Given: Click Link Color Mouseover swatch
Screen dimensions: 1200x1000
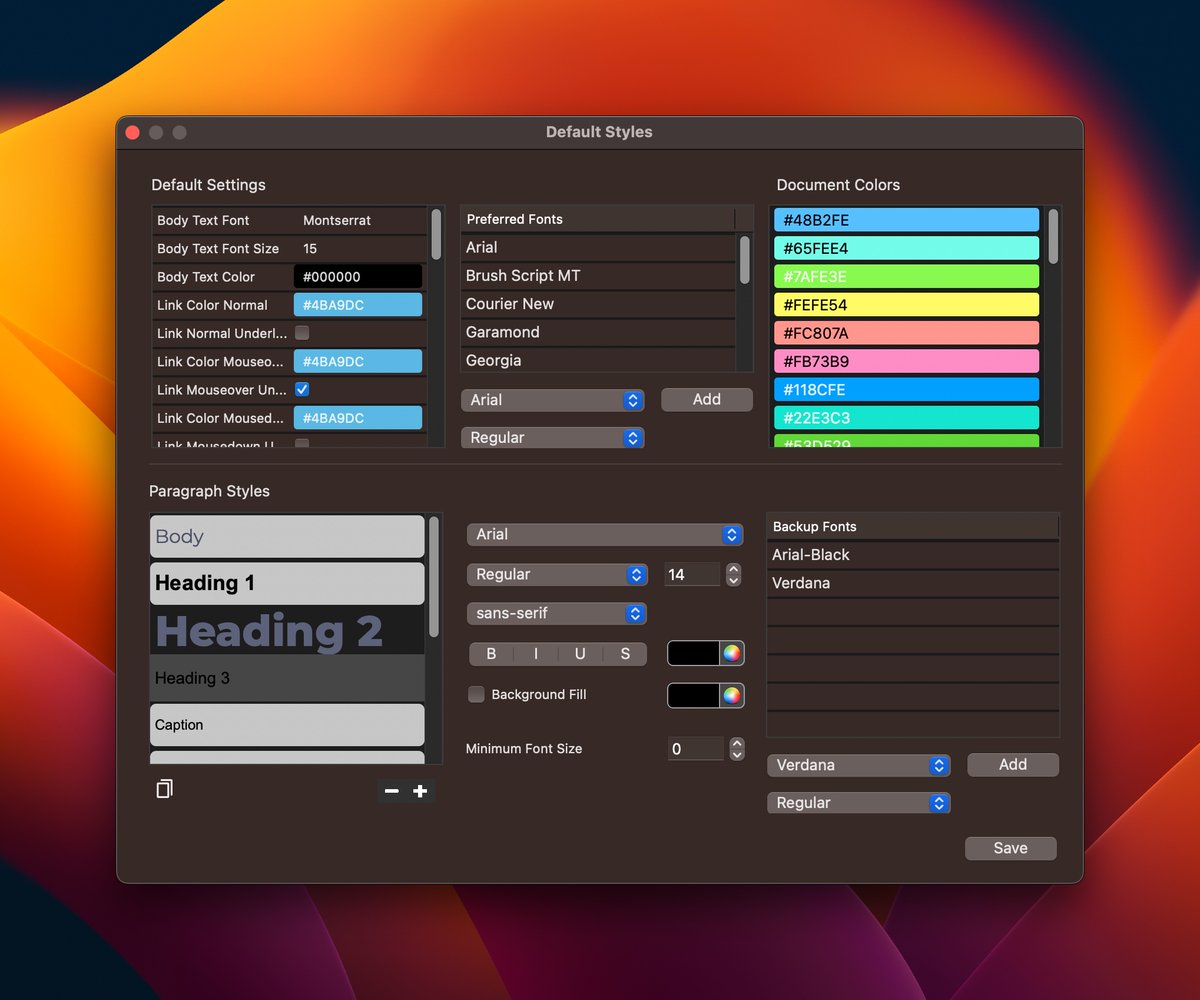Looking at the screenshot, I should pos(358,362).
